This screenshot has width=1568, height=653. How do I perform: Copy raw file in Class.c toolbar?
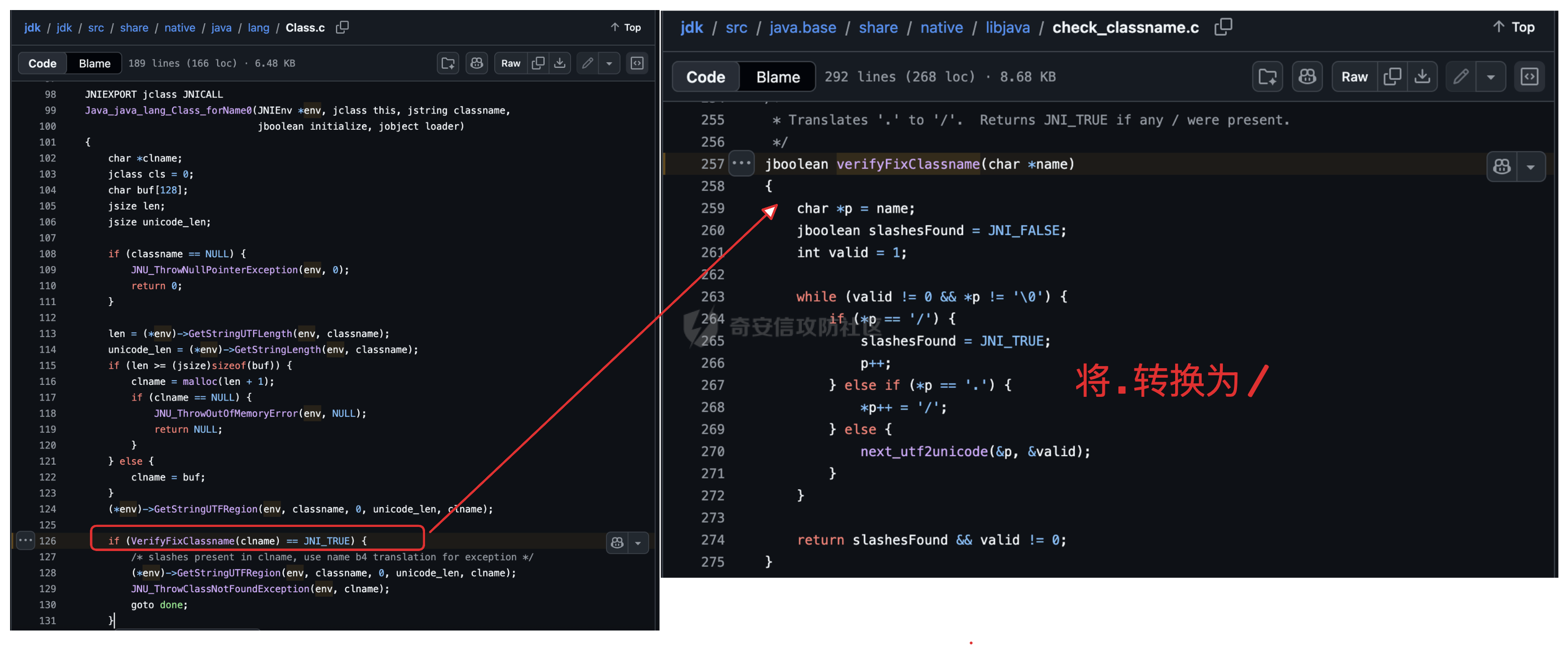pos(538,63)
